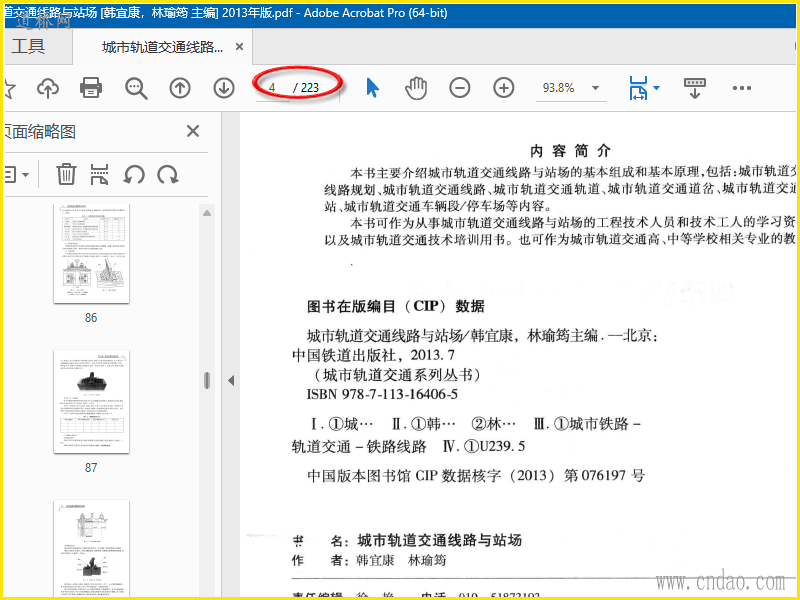Select the page 86 thumbnail
Screen dimensions: 800x600
[91, 254]
